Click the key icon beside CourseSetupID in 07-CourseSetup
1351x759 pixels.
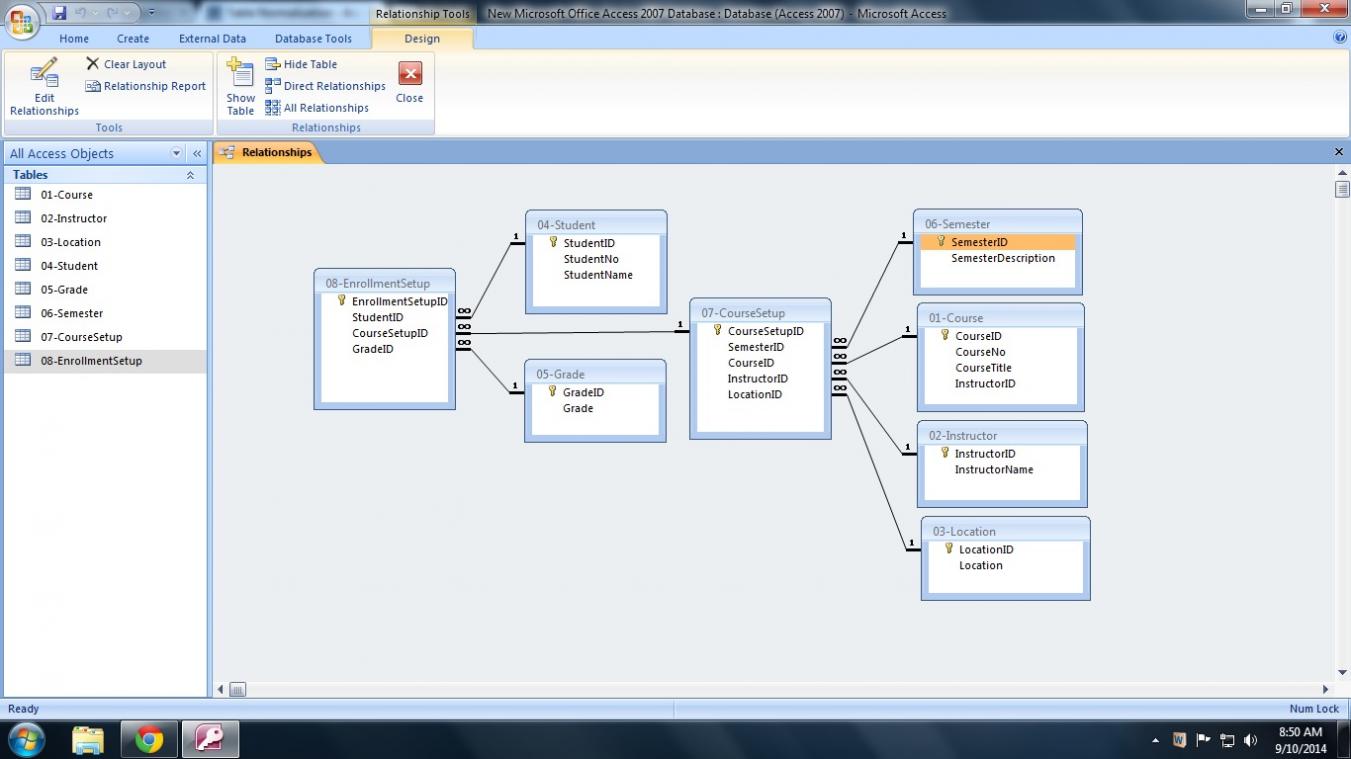coord(717,330)
